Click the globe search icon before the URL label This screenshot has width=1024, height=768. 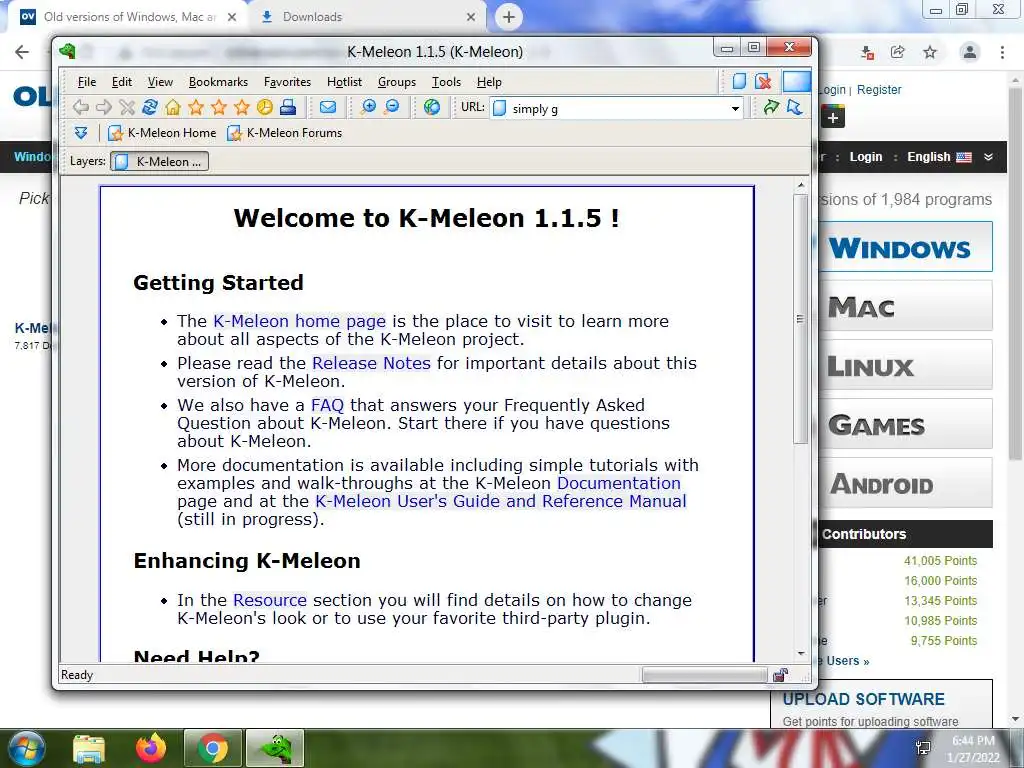[x=432, y=107]
